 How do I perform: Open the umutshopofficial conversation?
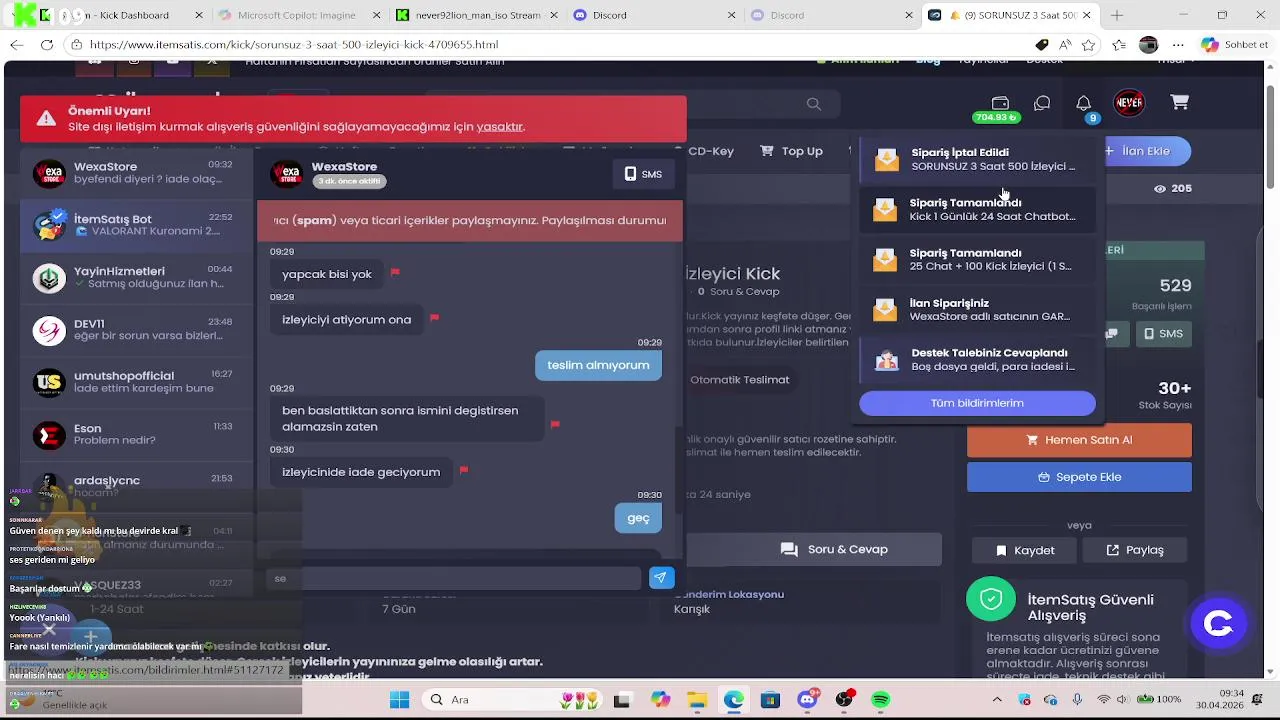tap(135, 382)
